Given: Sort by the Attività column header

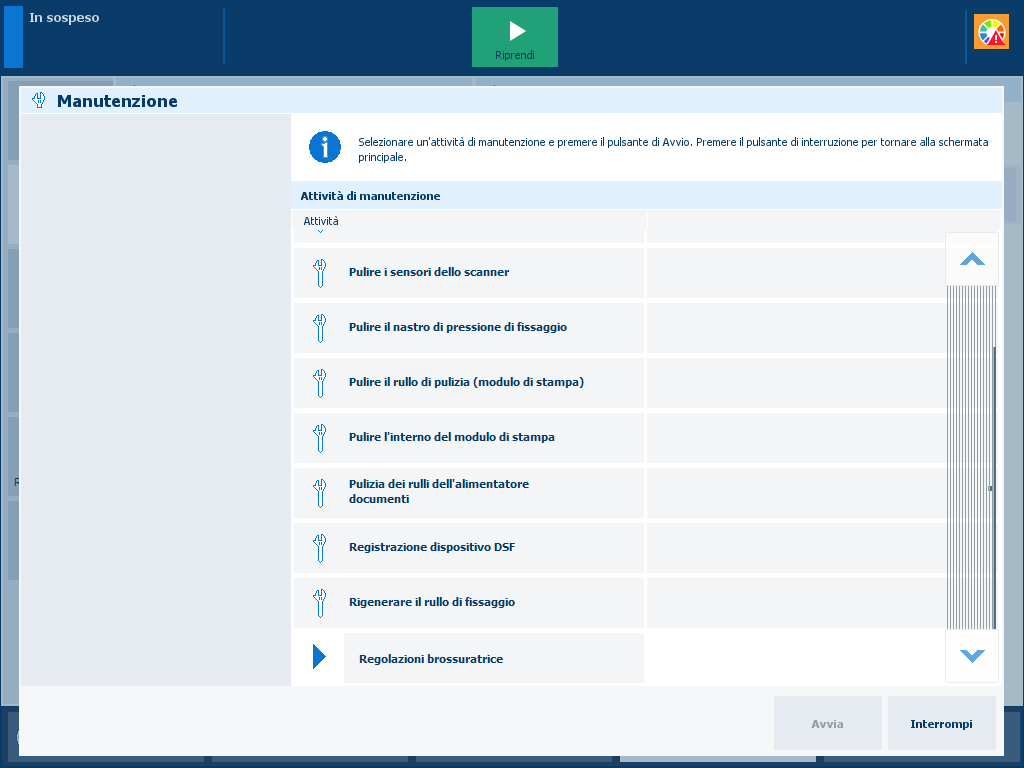Looking at the screenshot, I should [x=321, y=221].
